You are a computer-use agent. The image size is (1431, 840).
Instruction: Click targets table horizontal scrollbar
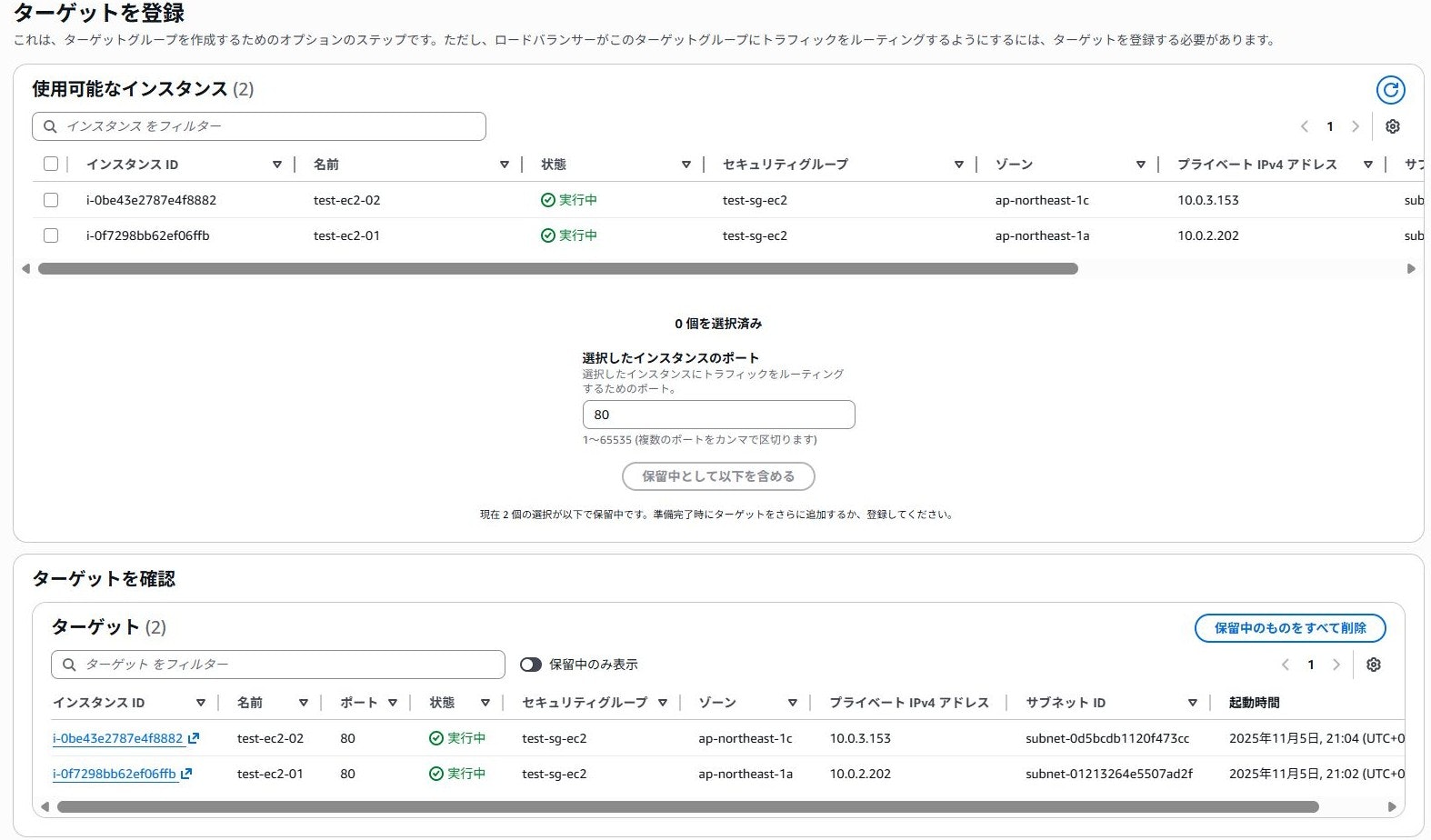tap(687, 807)
